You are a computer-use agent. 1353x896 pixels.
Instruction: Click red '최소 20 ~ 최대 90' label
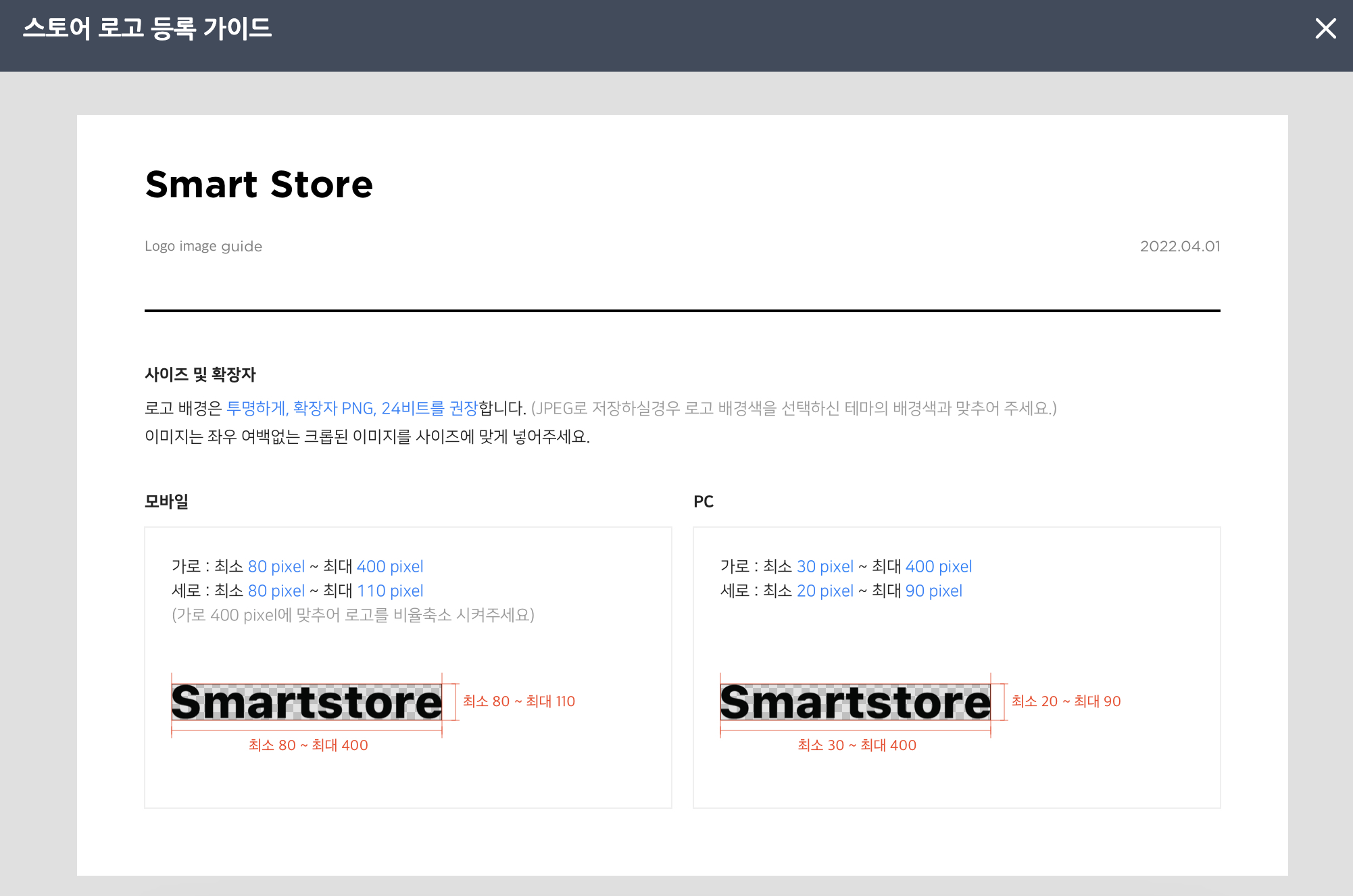[1066, 701]
